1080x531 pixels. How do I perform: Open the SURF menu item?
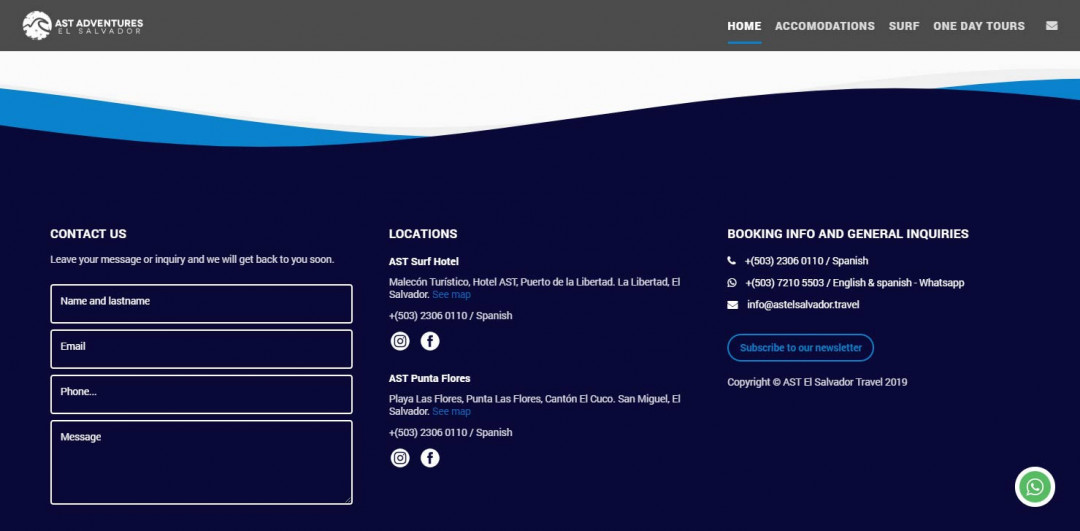pos(904,26)
